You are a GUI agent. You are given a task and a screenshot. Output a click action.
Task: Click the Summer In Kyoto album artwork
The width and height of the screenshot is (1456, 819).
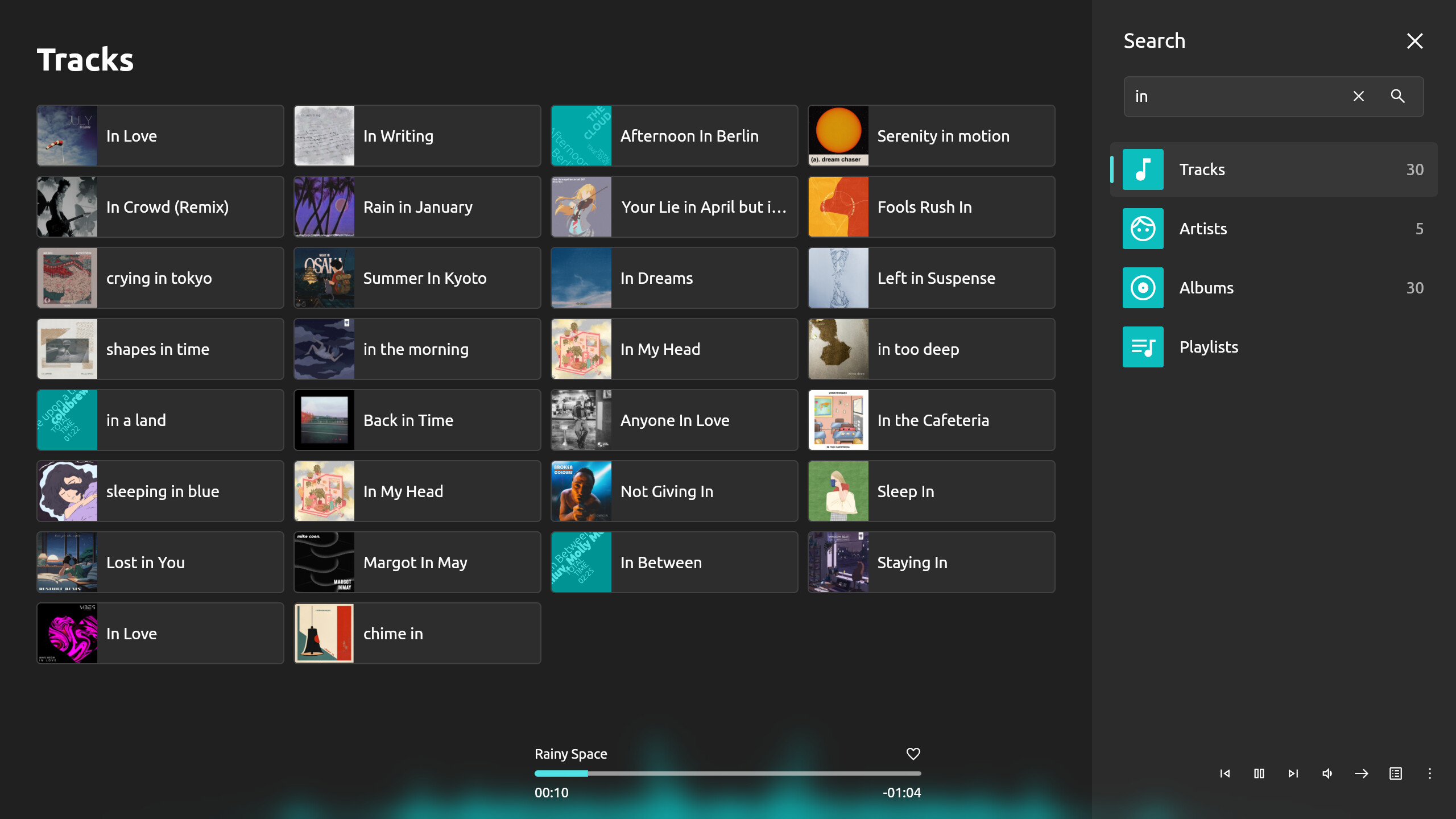coord(325,278)
